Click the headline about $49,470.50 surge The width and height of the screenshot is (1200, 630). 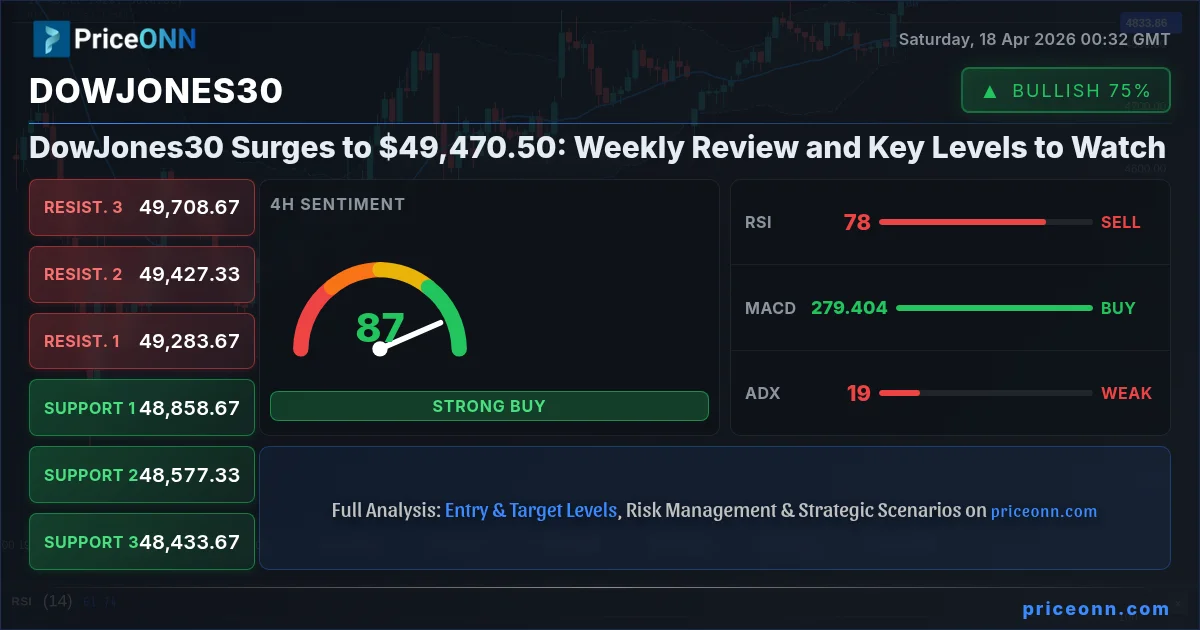click(597, 148)
